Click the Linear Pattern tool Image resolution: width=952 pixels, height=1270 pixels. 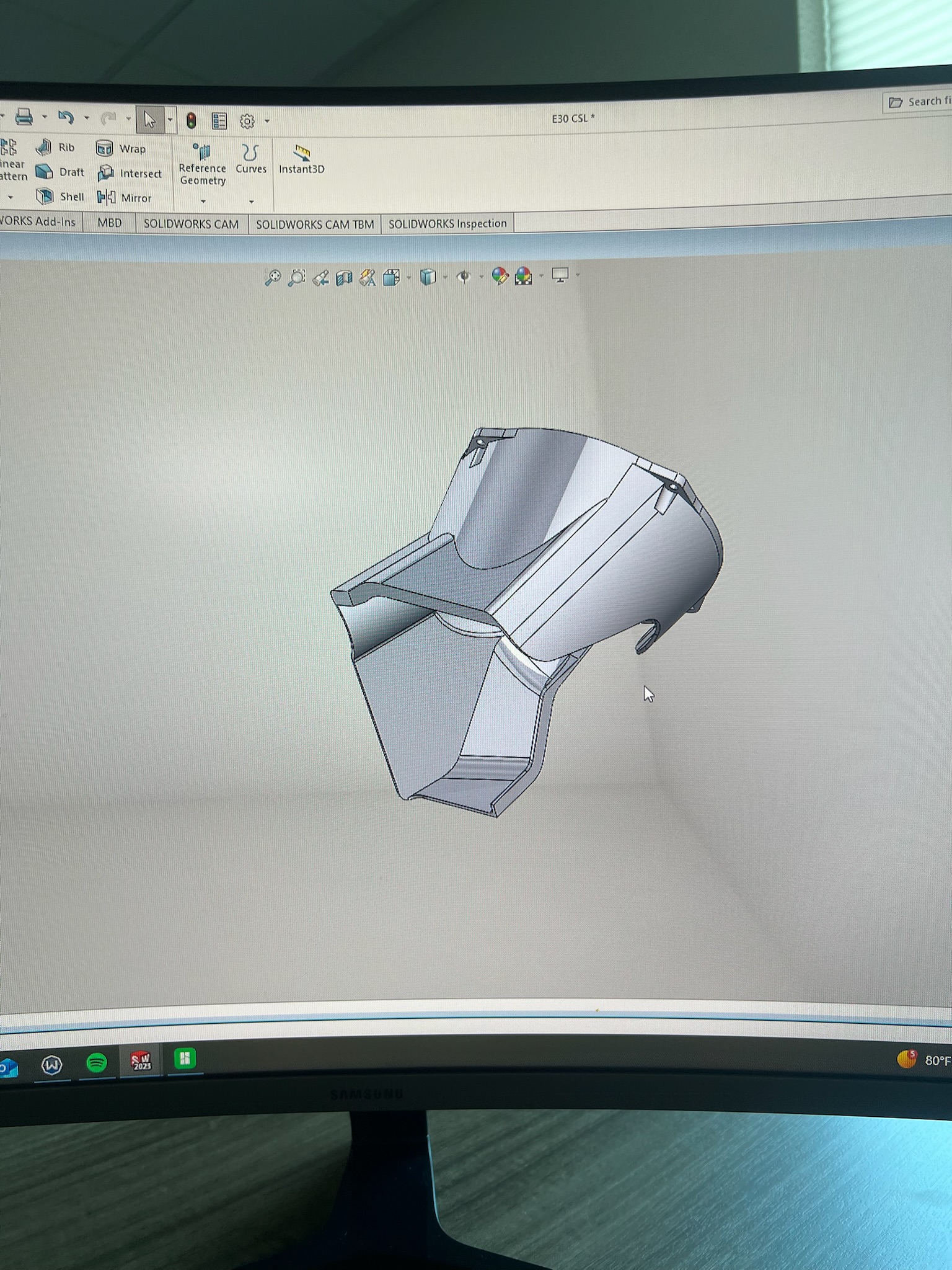pos(12,159)
